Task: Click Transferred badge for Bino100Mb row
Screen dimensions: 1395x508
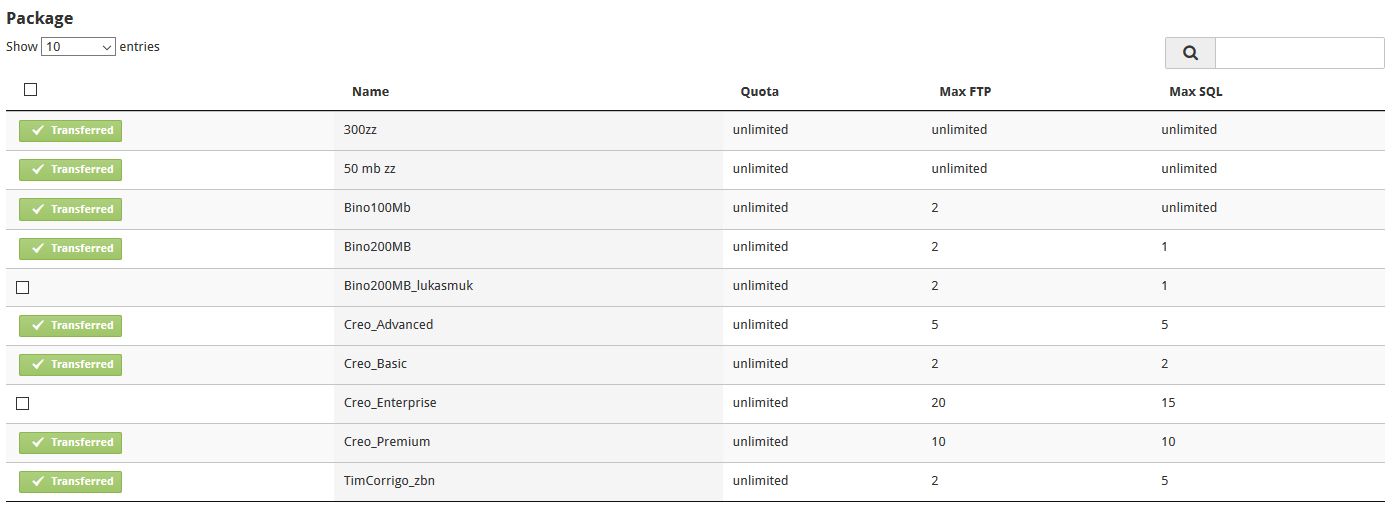Action: tap(71, 209)
